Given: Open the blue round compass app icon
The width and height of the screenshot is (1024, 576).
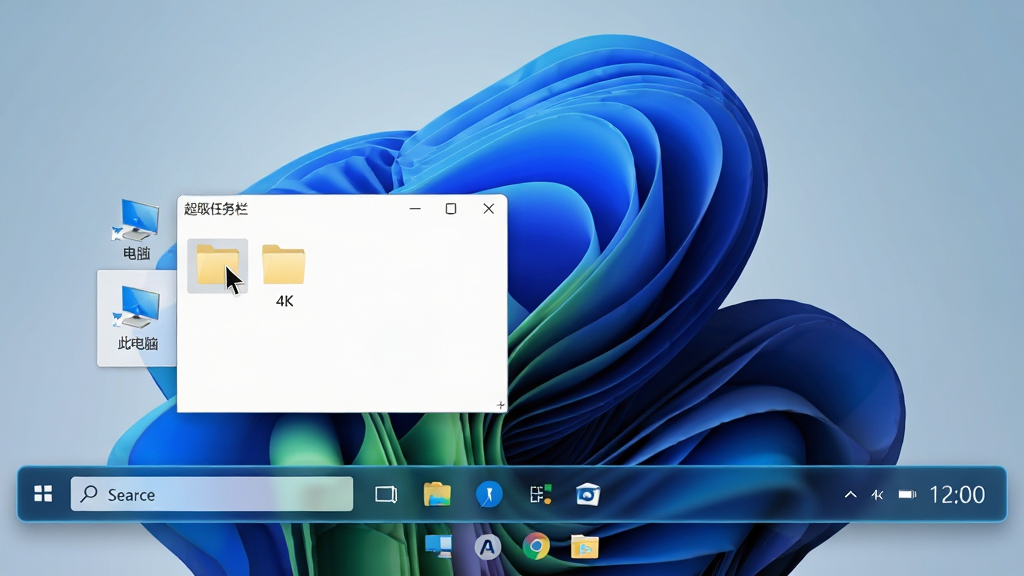Looking at the screenshot, I should coord(489,494).
